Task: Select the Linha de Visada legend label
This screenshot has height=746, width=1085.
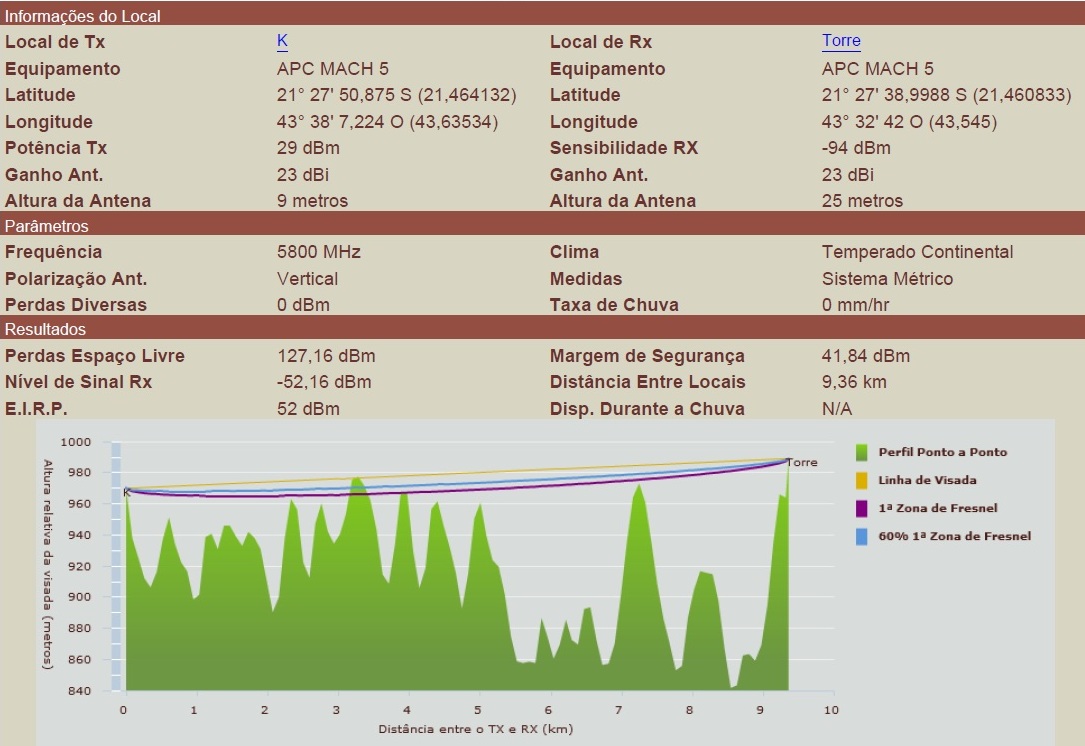Action: [x=927, y=480]
